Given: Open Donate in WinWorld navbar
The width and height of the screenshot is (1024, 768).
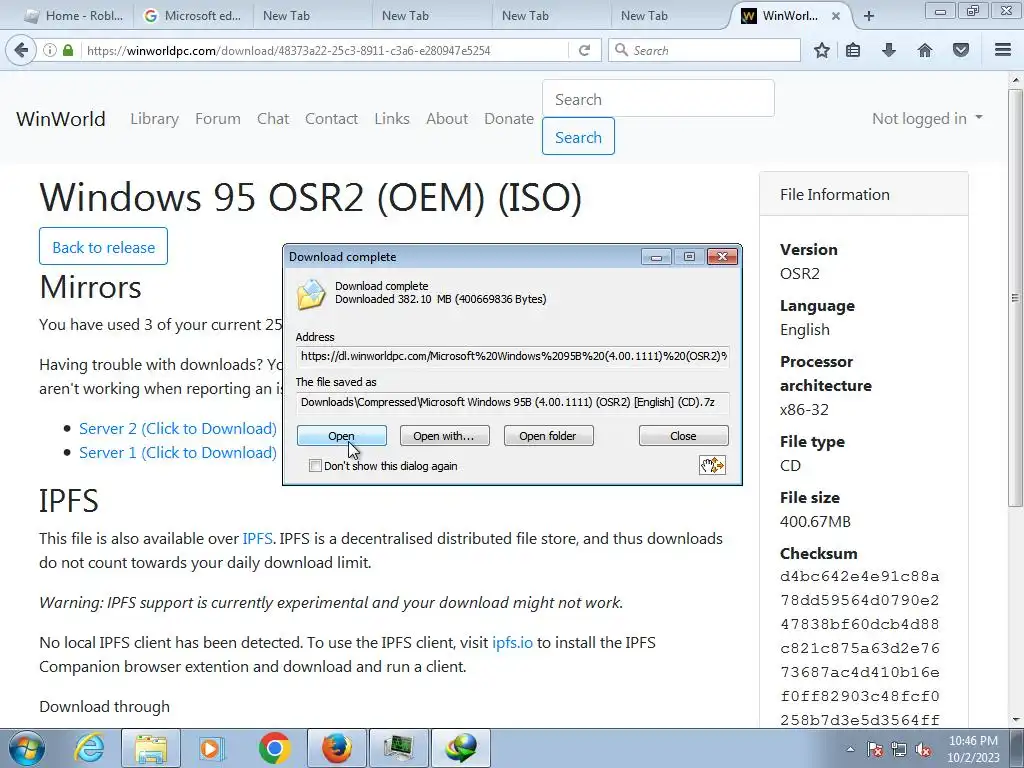Looking at the screenshot, I should 509,118.
